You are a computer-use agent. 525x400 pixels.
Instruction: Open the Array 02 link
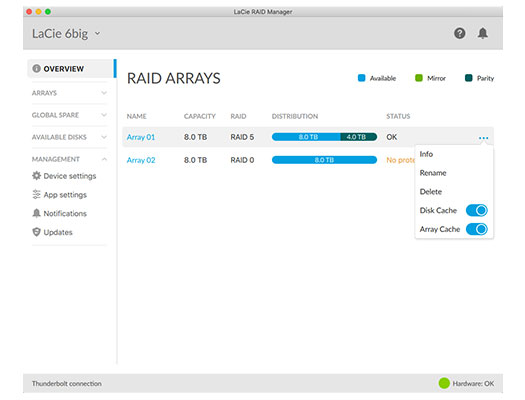(141, 160)
